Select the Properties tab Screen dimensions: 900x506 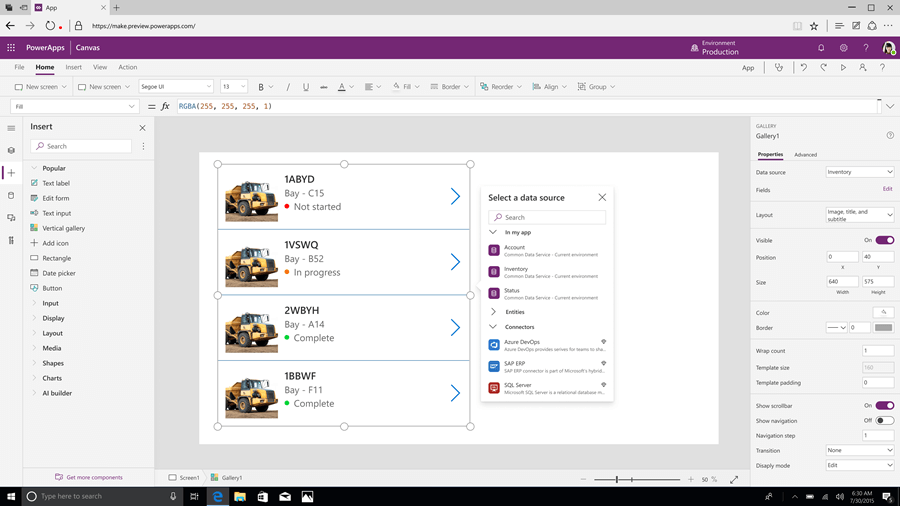[770, 154]
